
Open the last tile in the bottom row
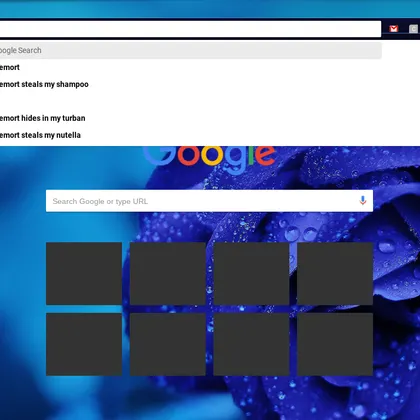pos(335,344)
